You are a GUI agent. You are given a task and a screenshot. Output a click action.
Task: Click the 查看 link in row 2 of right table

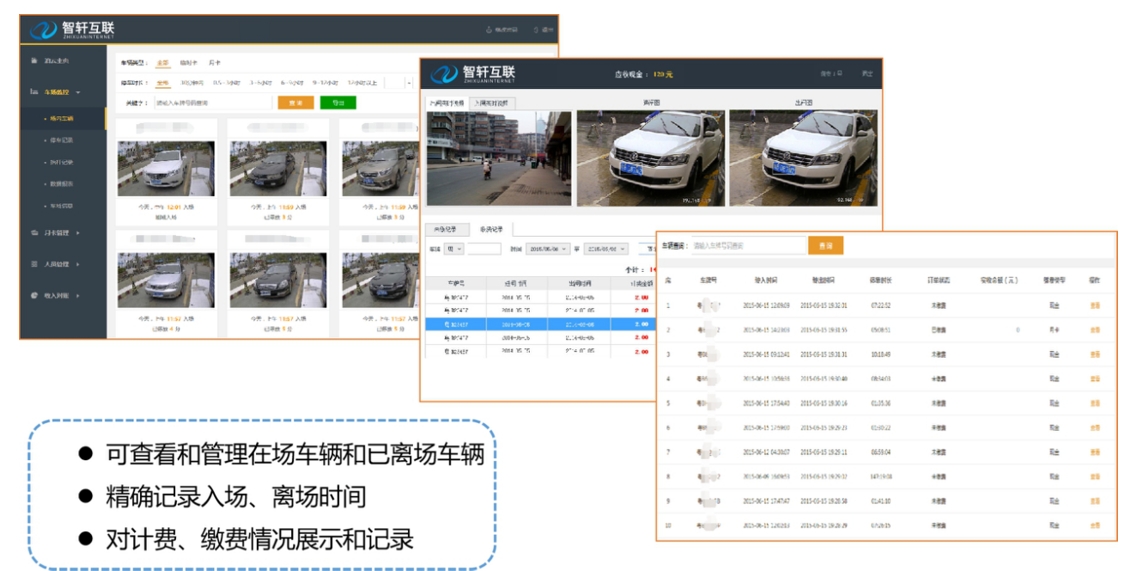pos(1095,330)
